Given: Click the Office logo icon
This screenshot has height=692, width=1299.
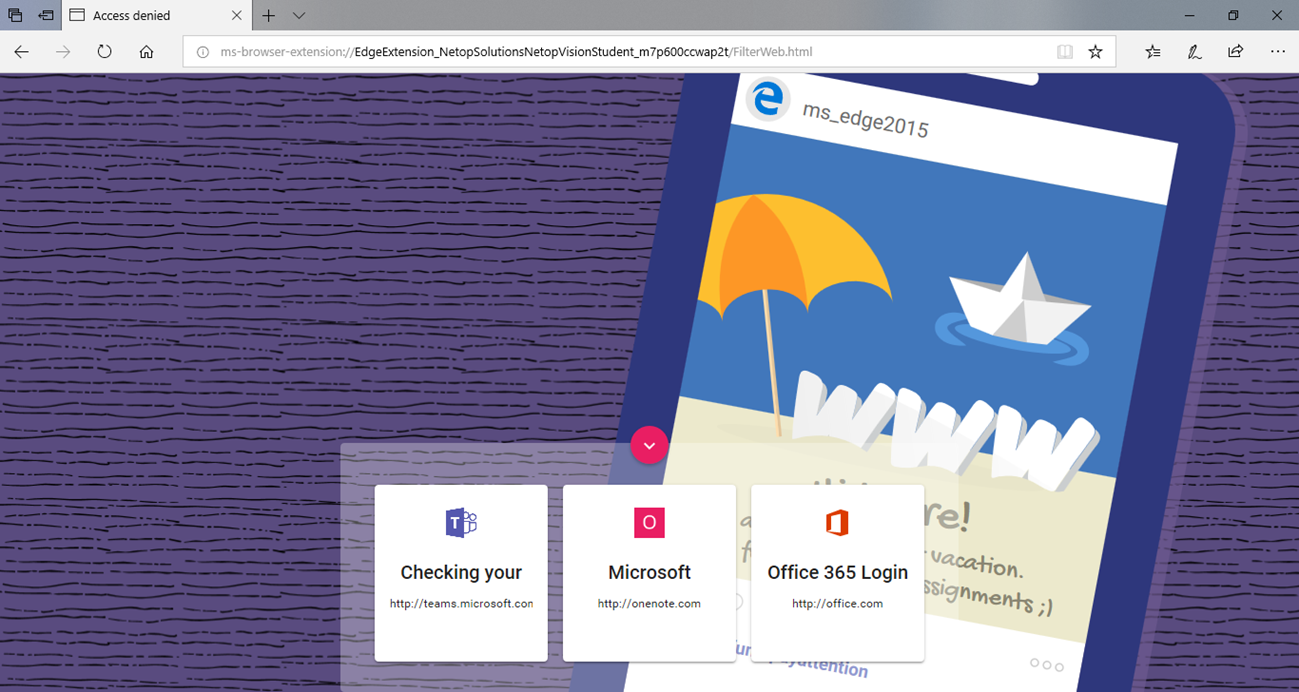Looking at the screenshot, I should (837, 523).
